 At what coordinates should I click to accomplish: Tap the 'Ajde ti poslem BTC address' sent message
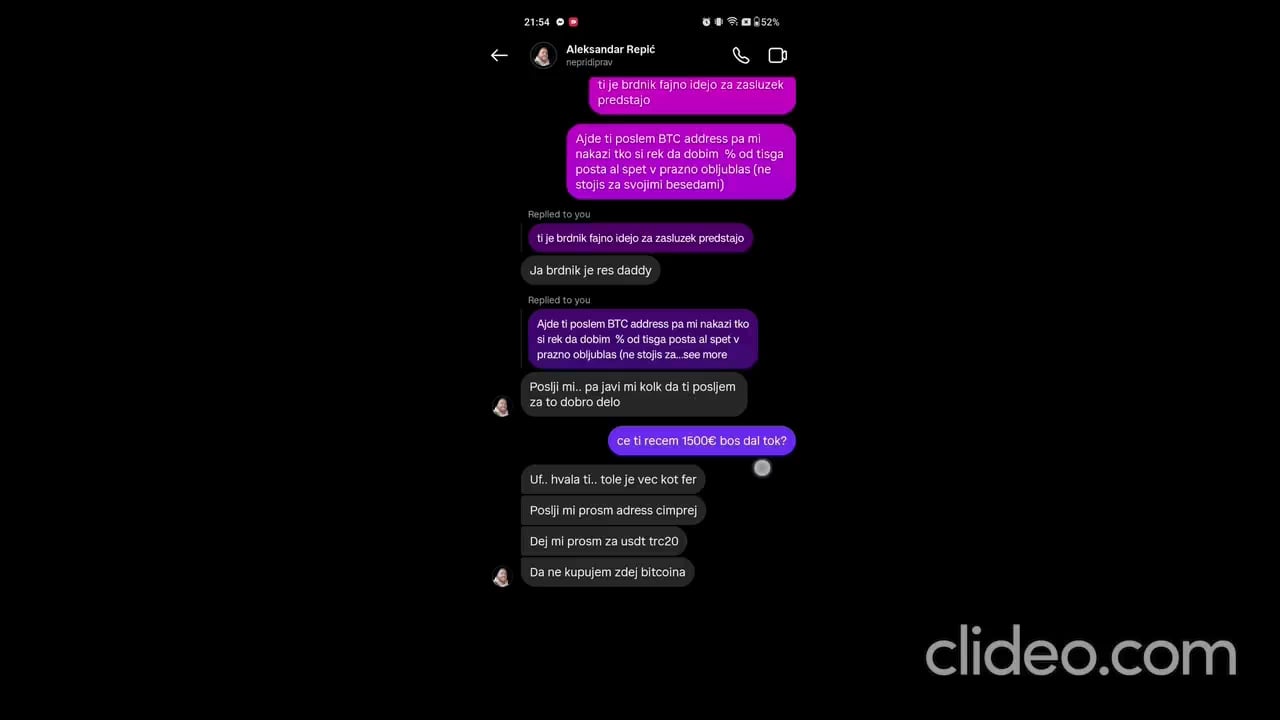pyautogui.click(x=681, y=162)
